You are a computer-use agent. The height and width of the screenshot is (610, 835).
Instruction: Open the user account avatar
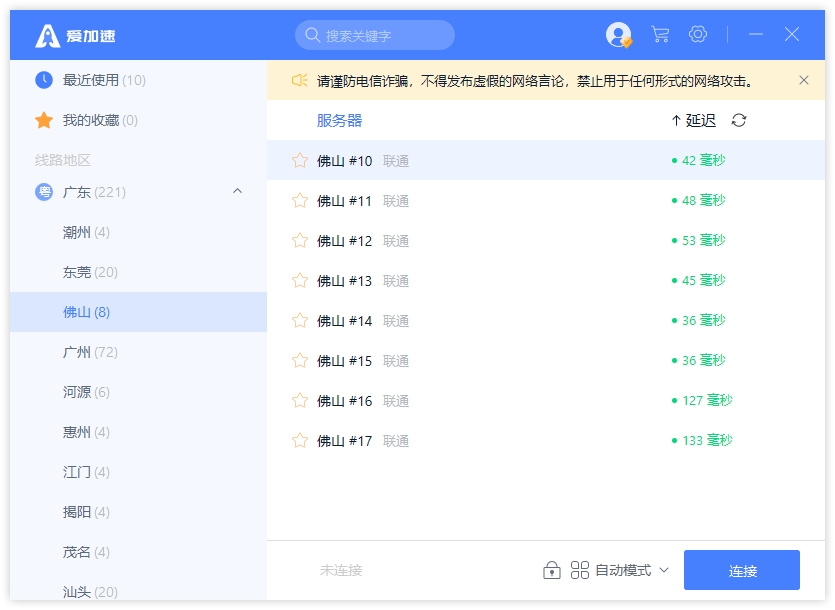[x=619, y=35]
